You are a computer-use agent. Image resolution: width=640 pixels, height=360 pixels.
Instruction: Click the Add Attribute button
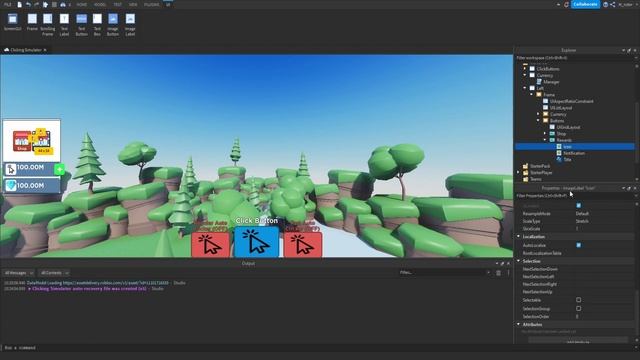pyautogui.click(x=578, y=340)
